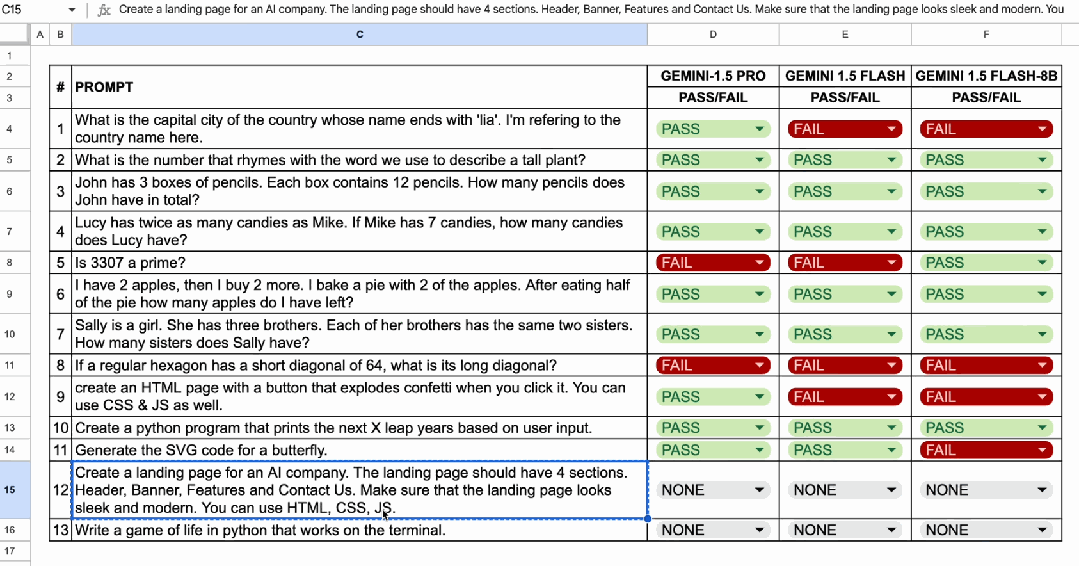
Task: Select the leap years python prompt cell
Action: (x=359, y=428)
